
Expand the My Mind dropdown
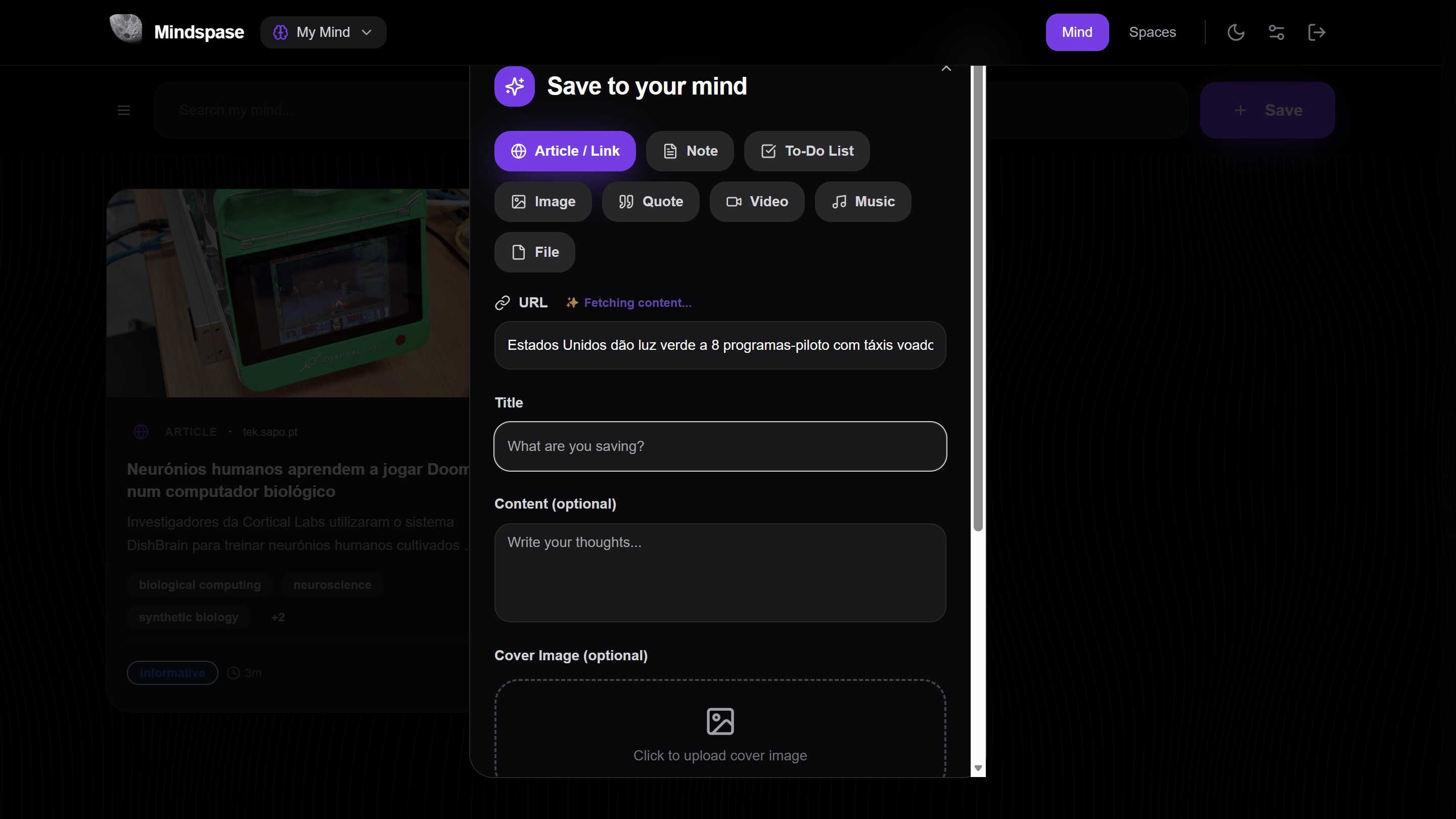tap(324, 32)
